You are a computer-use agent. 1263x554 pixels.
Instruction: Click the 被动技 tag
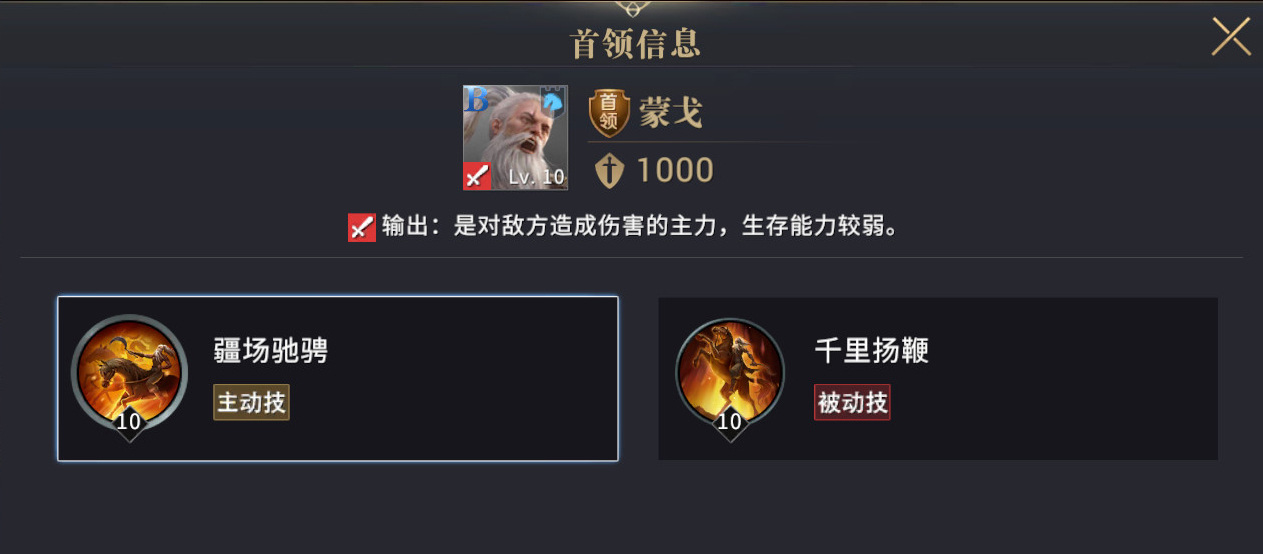point(852,403)
